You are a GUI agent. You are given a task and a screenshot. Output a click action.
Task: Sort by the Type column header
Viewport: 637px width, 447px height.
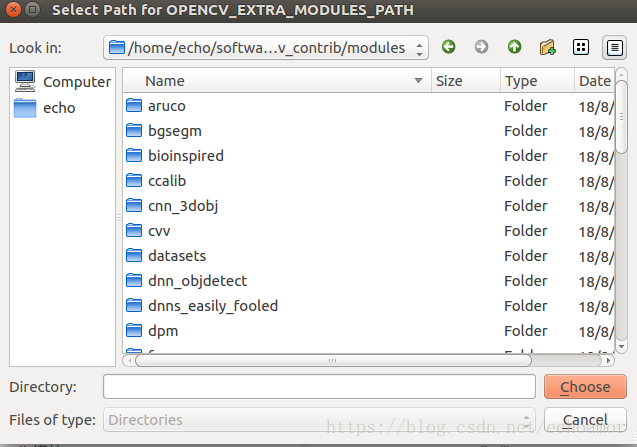pyautogui.click(x=537, y=81)
